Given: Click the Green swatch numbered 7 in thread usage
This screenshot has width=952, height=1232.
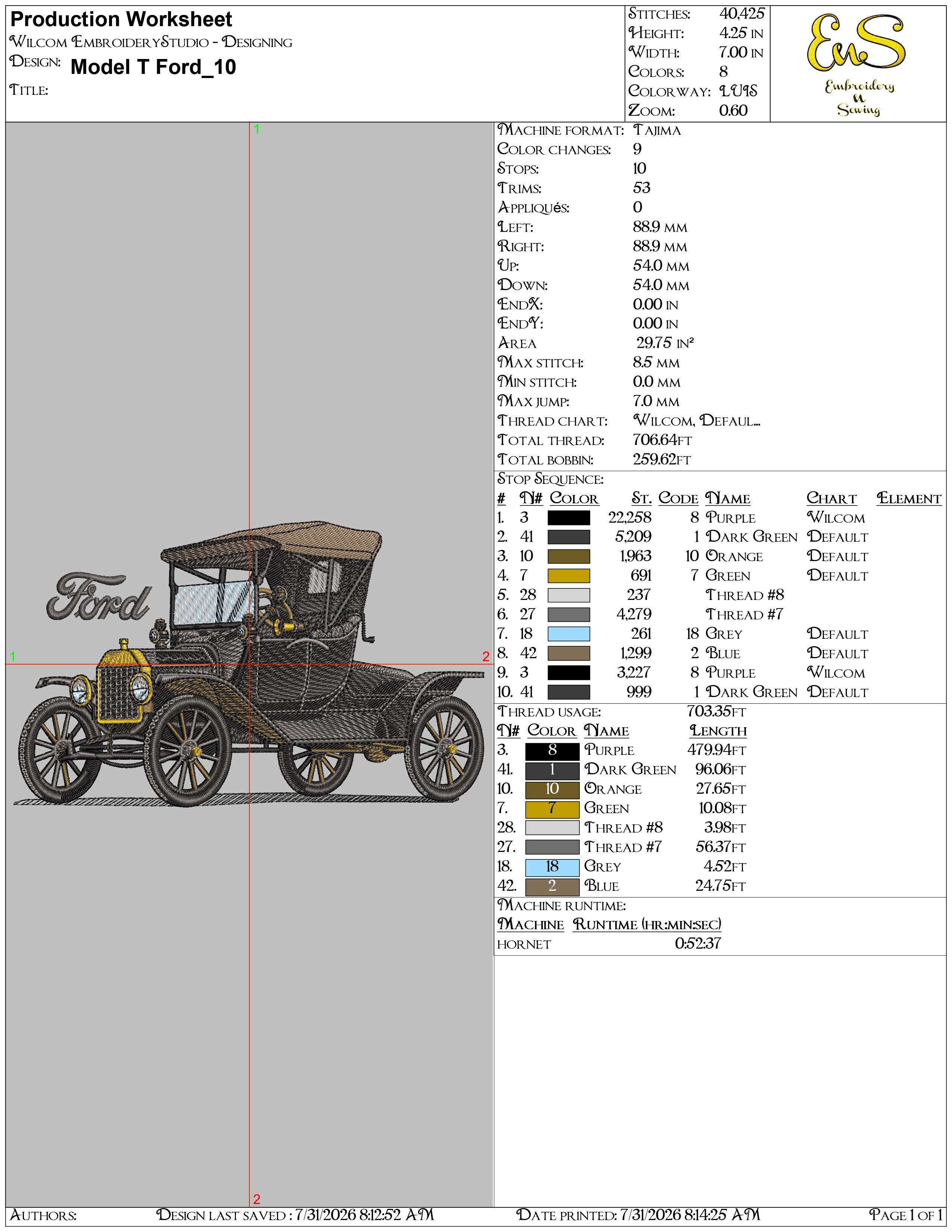Looking at the screenshot, I should click(552, 809).
